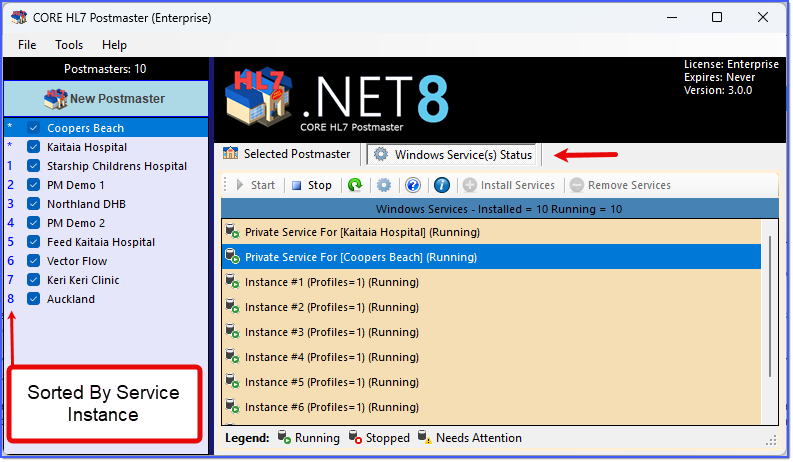Select 'Auckland' in postmaster list
Viewport: 793px width, 462px height.
pos(71,299)
